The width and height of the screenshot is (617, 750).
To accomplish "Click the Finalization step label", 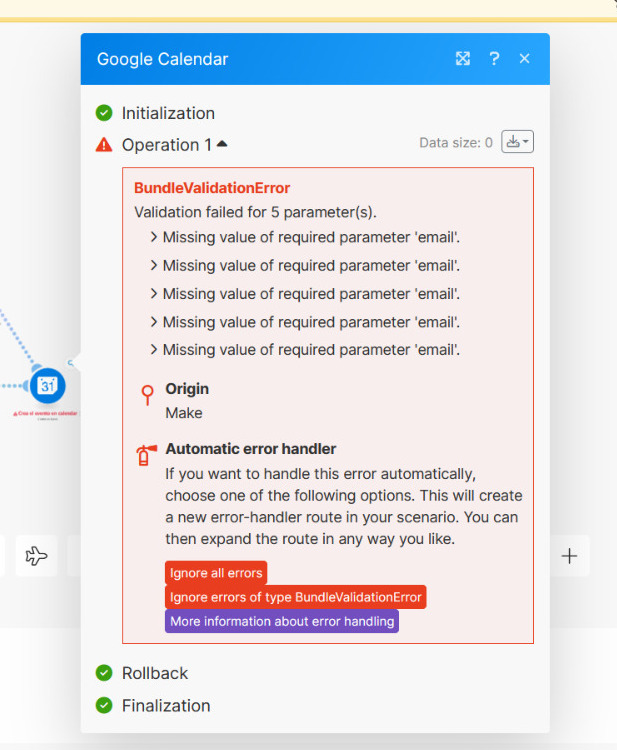I will point(166,706).
